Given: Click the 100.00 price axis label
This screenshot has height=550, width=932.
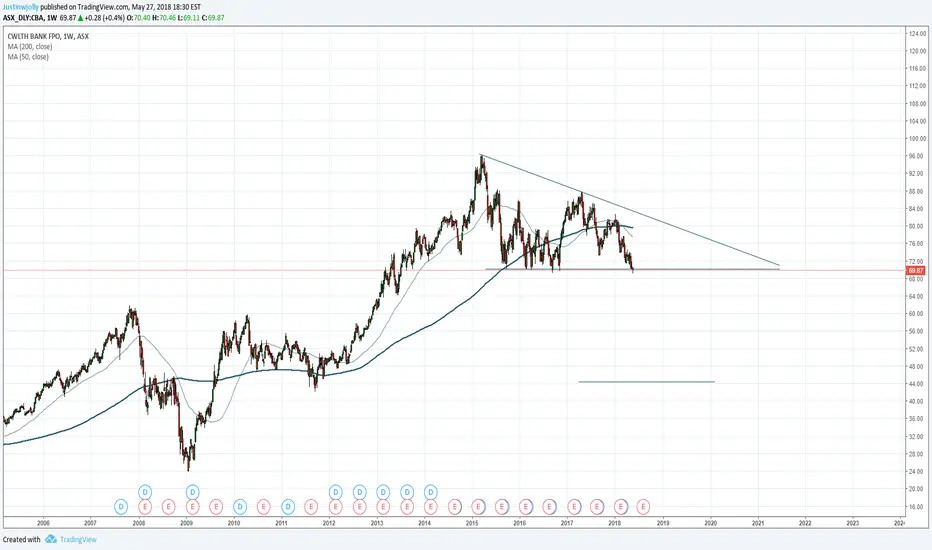Looking at the screenshot, I should pyautogui.click(x=917, y=139).
